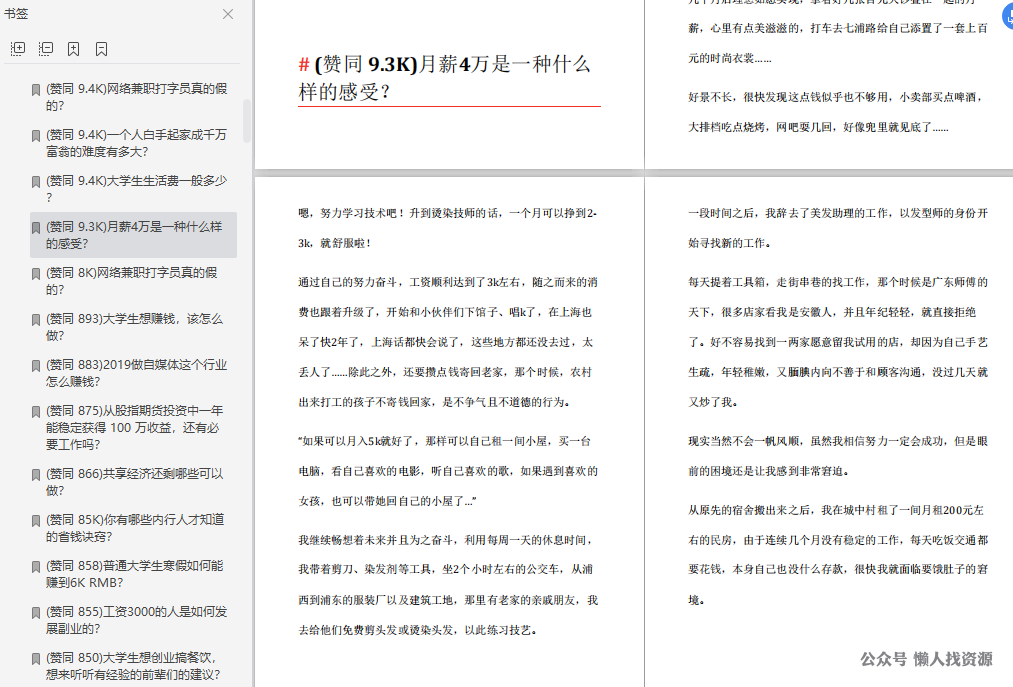
Task: Click the blue floating button at top right
Action: tap(1008, 16)
